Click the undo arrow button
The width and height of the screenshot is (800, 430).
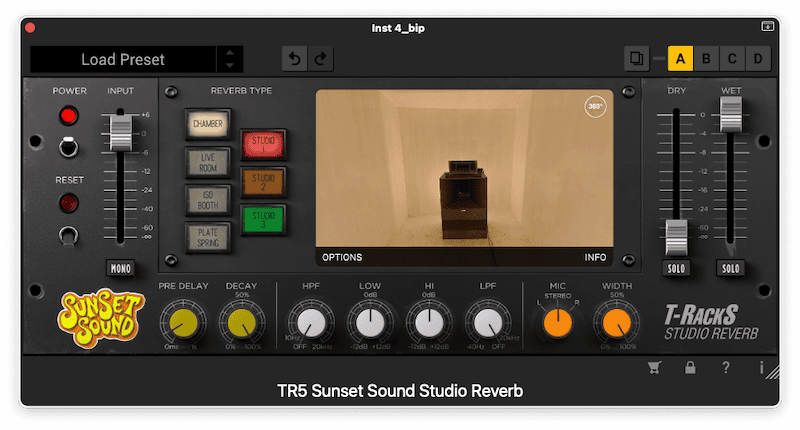pyautogui.click(x=294, y=59)
